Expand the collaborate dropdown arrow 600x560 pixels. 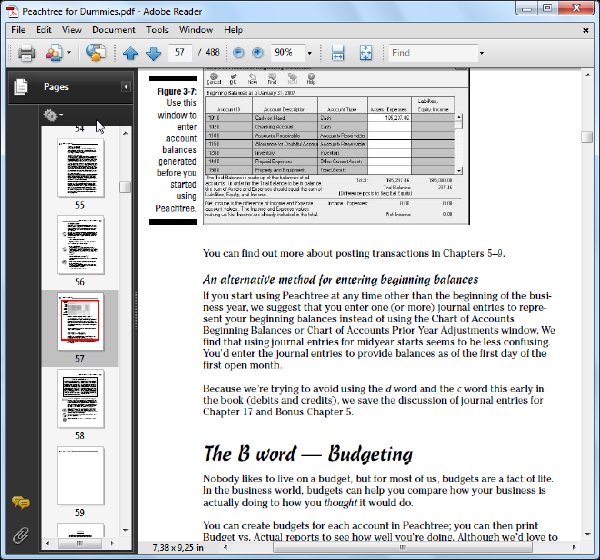coord(69,52)
